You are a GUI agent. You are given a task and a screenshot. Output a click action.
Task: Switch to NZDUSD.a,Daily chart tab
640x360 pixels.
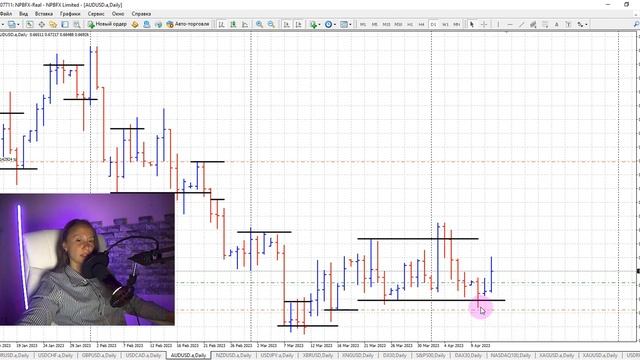pos(233,356)
